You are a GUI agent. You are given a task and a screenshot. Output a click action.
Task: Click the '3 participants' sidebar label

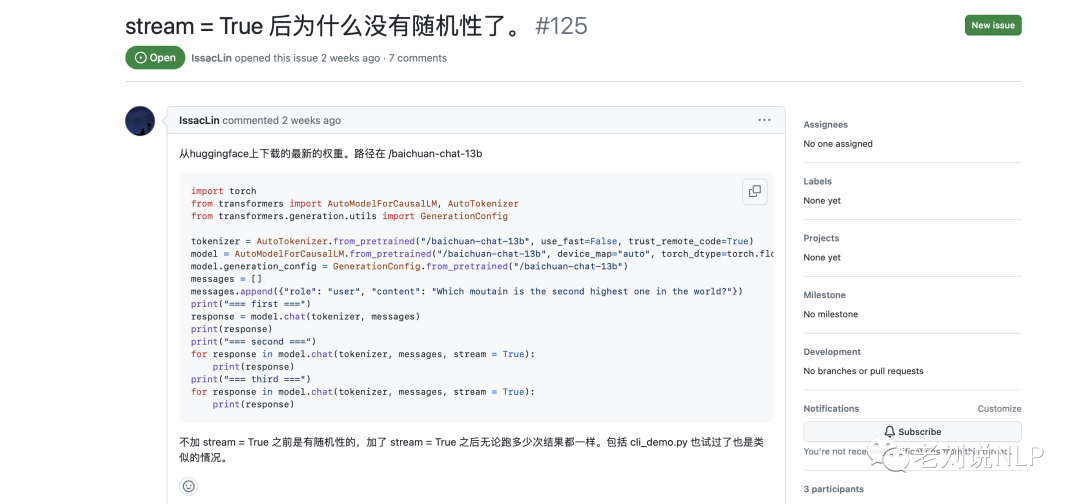(835, 489)
